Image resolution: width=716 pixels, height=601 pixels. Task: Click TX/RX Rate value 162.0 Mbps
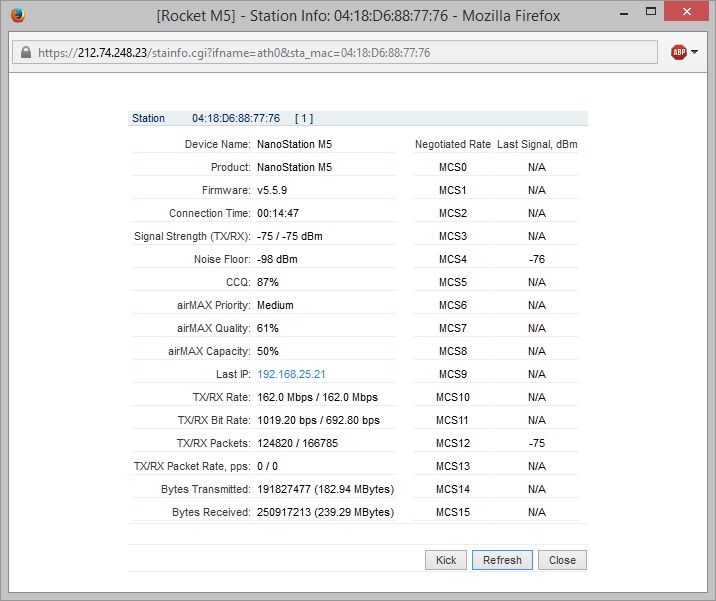317,397
